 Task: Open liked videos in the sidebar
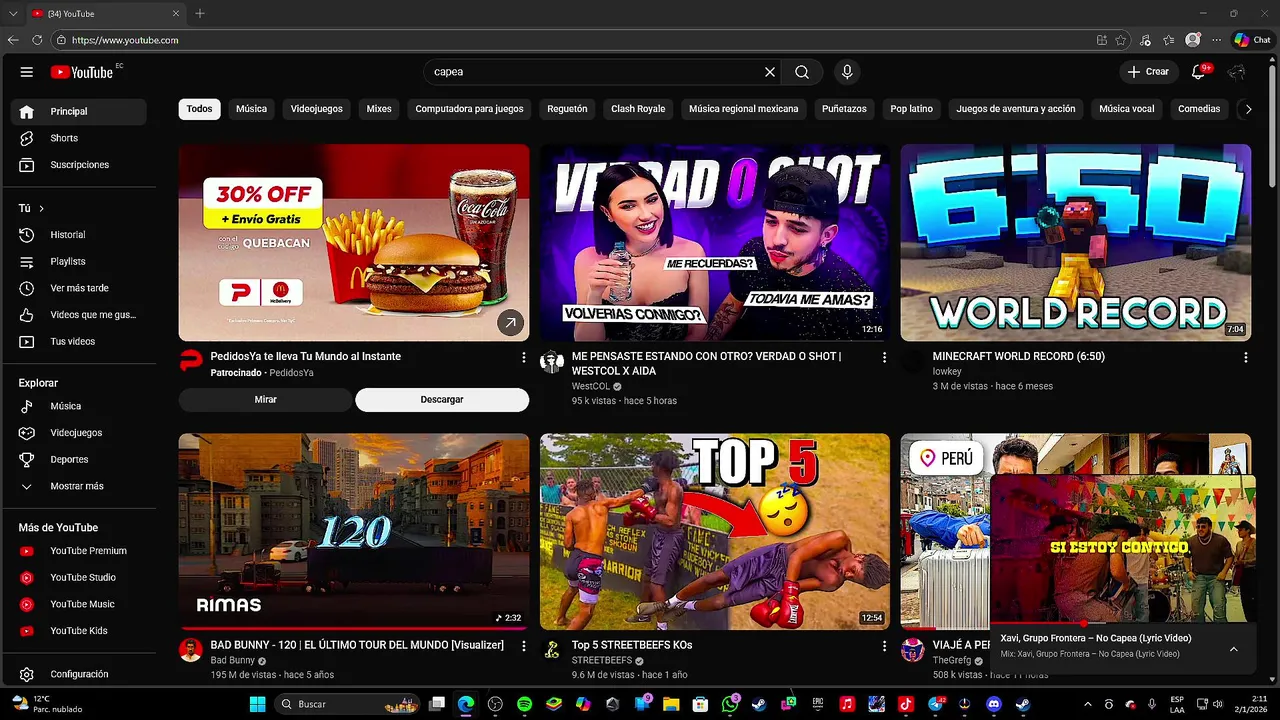coord(80,315)
